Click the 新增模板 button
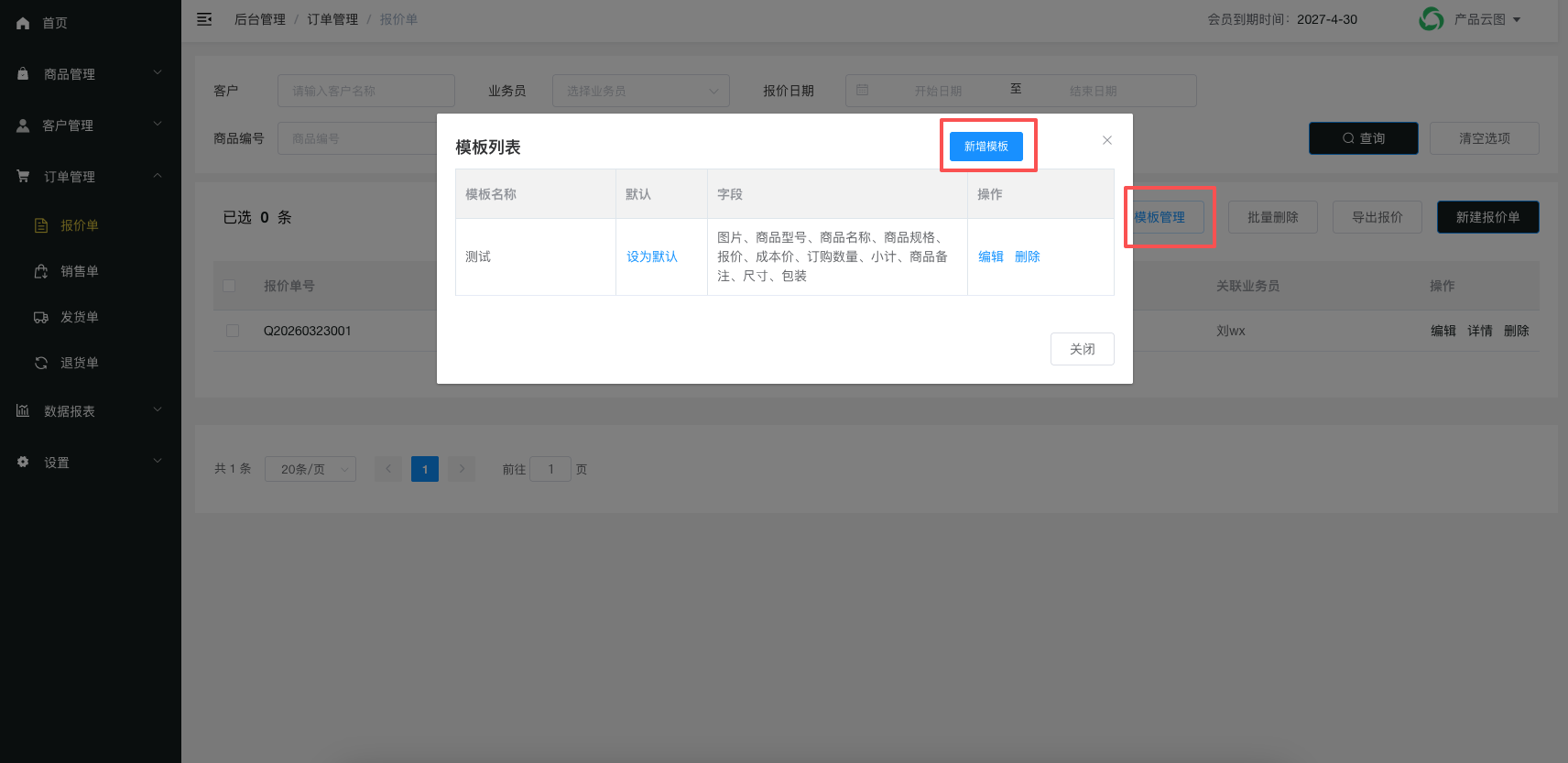Screen dimensions: 1568x763 point(986,147)
